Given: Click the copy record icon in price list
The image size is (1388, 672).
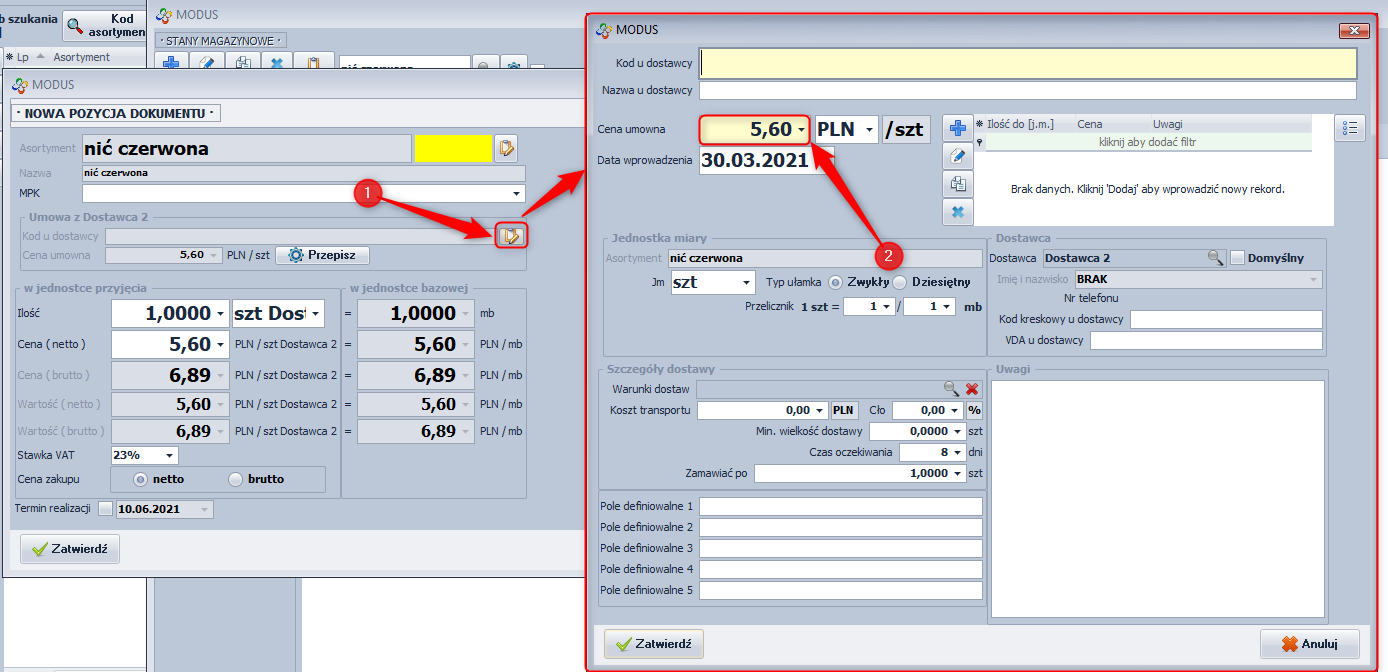Looking at the screenshot, I should pos(958,184).
